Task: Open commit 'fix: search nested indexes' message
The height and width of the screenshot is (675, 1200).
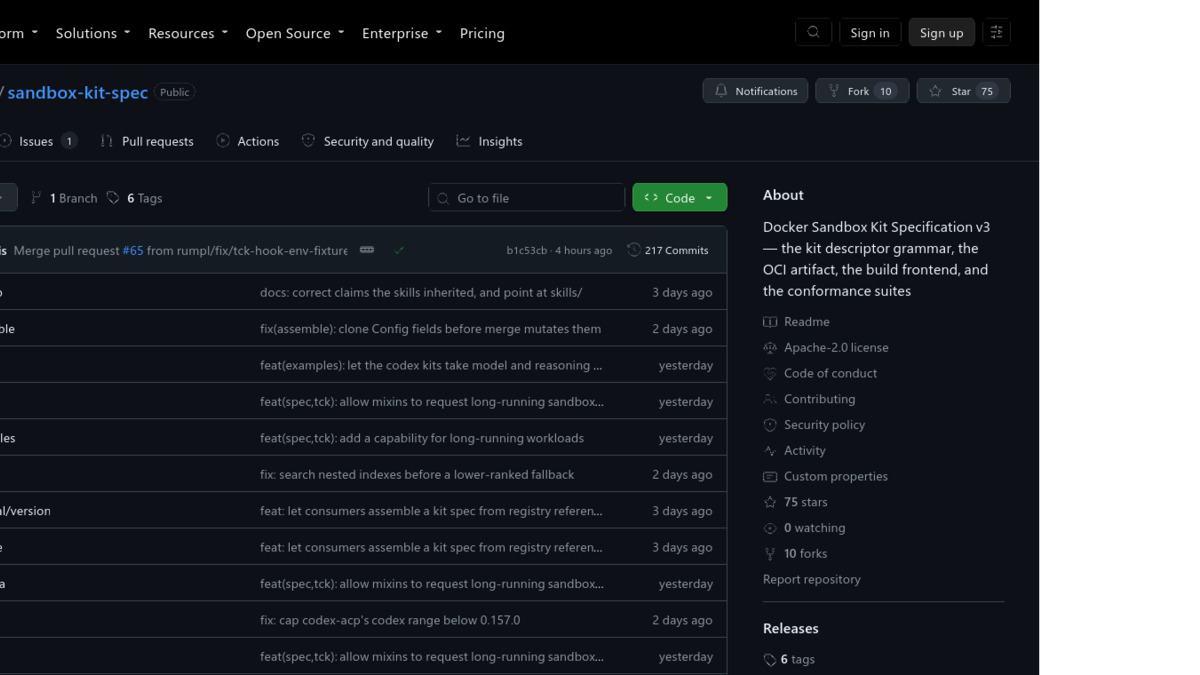Action: (417, 474)
